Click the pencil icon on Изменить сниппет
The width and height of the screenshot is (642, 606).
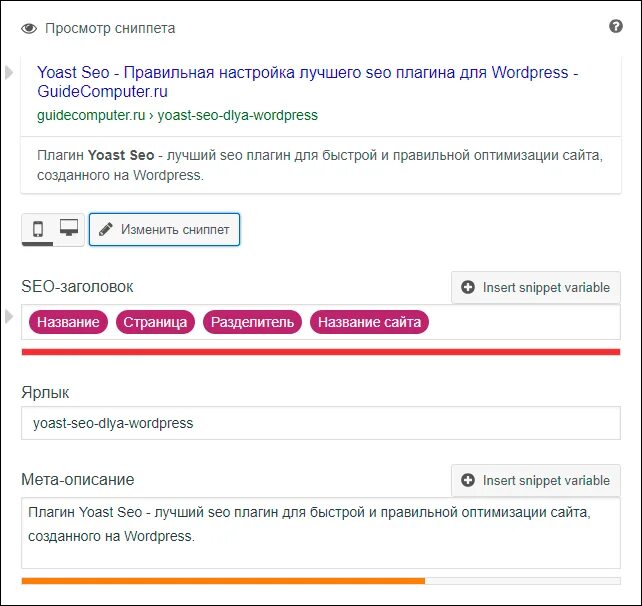[106, 229]
